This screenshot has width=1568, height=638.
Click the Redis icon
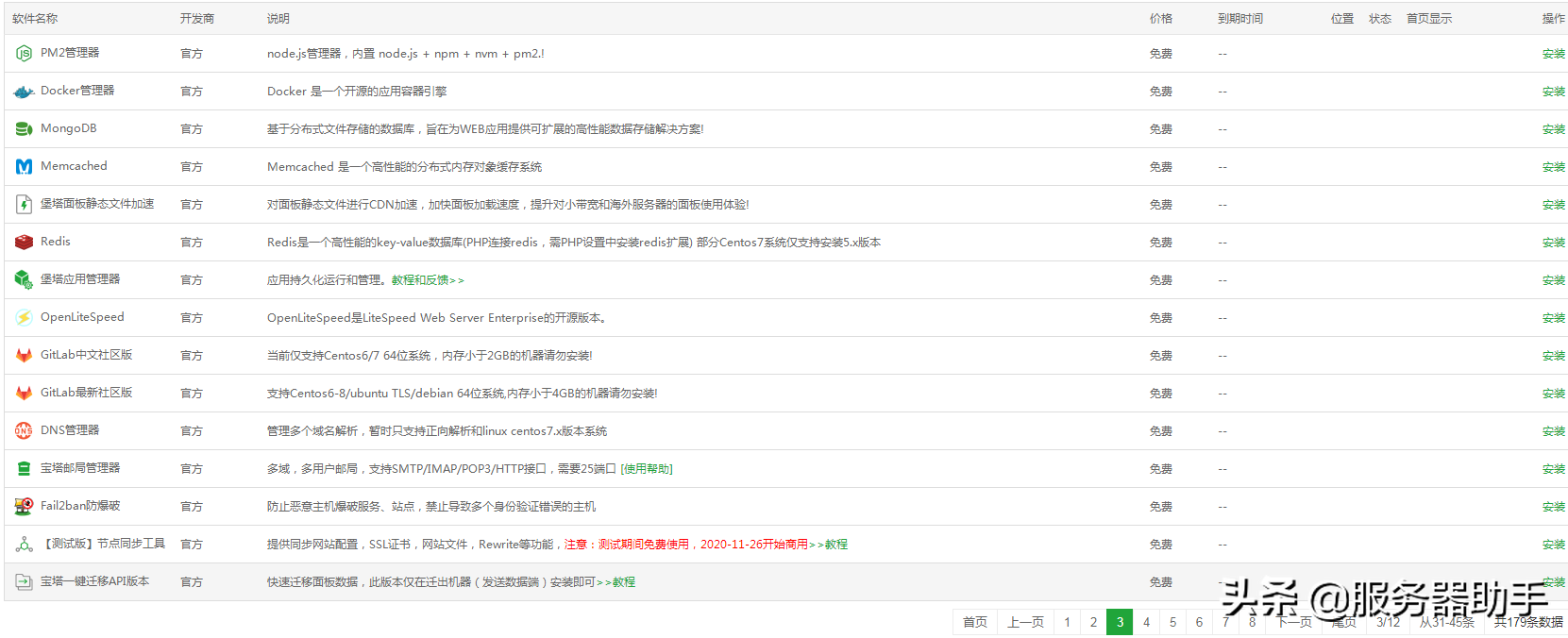tap(24, 243)
